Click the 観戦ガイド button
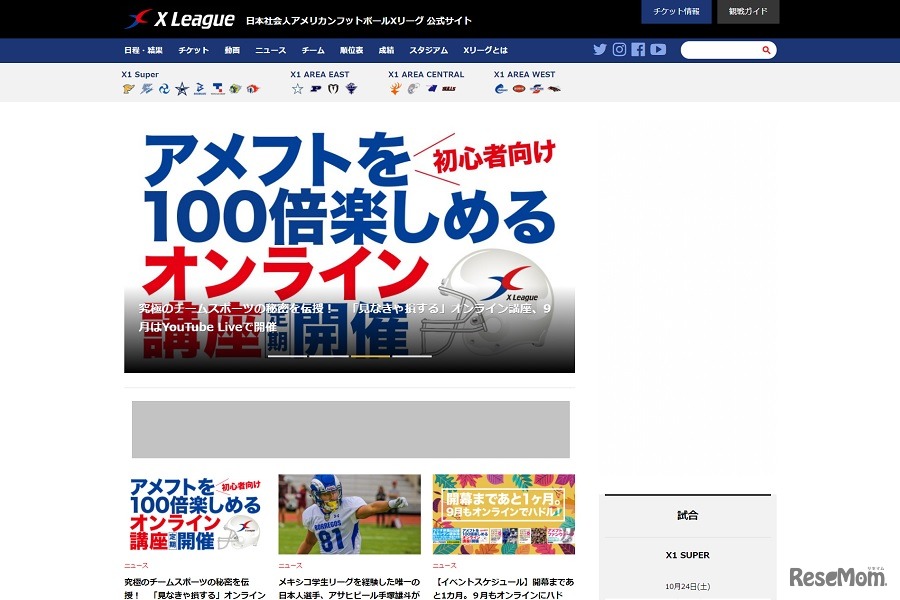 748,11
